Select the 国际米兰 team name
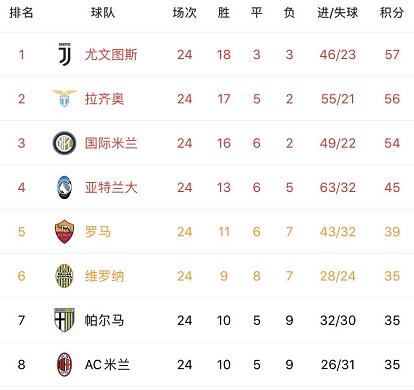The image size is (414, 390). (111, 143)
